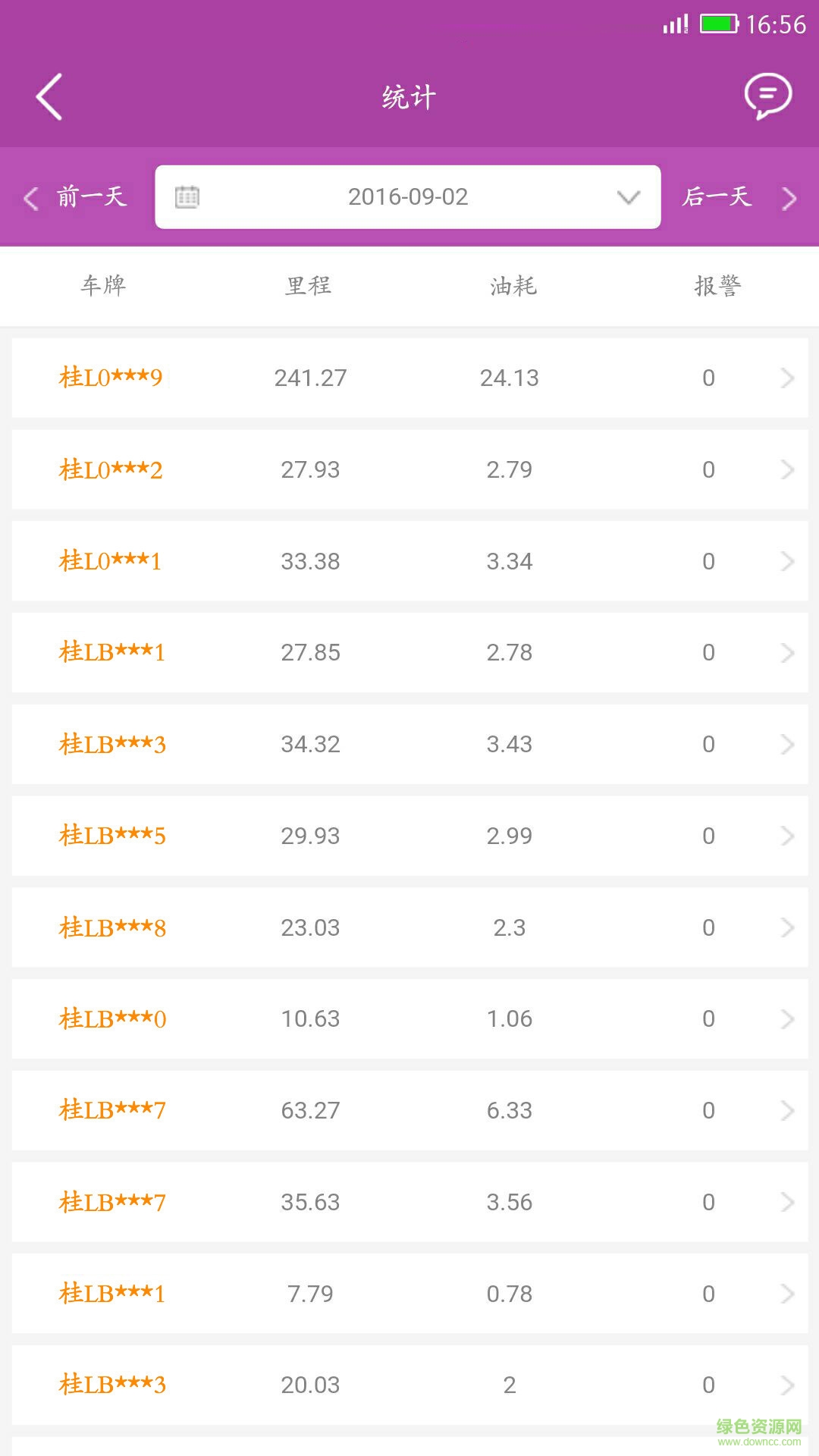This screenshot has height=1456, width=819.
Task: Tap the back arrow in header
Action: 49,97
